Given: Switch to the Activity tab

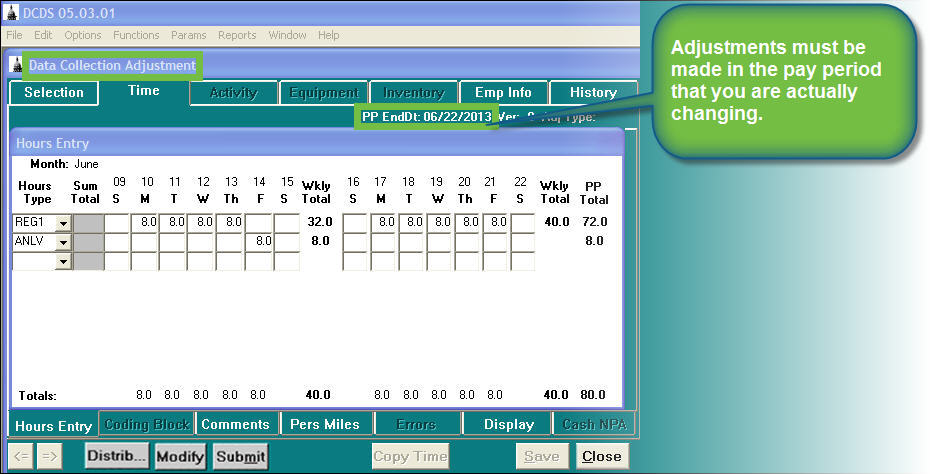Looking at the screenshot, I should pos(234,93).
